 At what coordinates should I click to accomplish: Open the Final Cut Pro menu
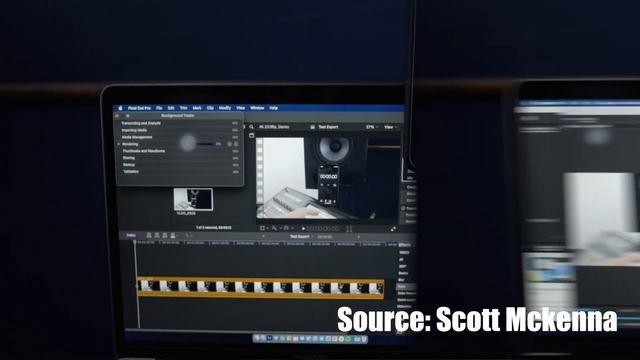tap(139, 108)
